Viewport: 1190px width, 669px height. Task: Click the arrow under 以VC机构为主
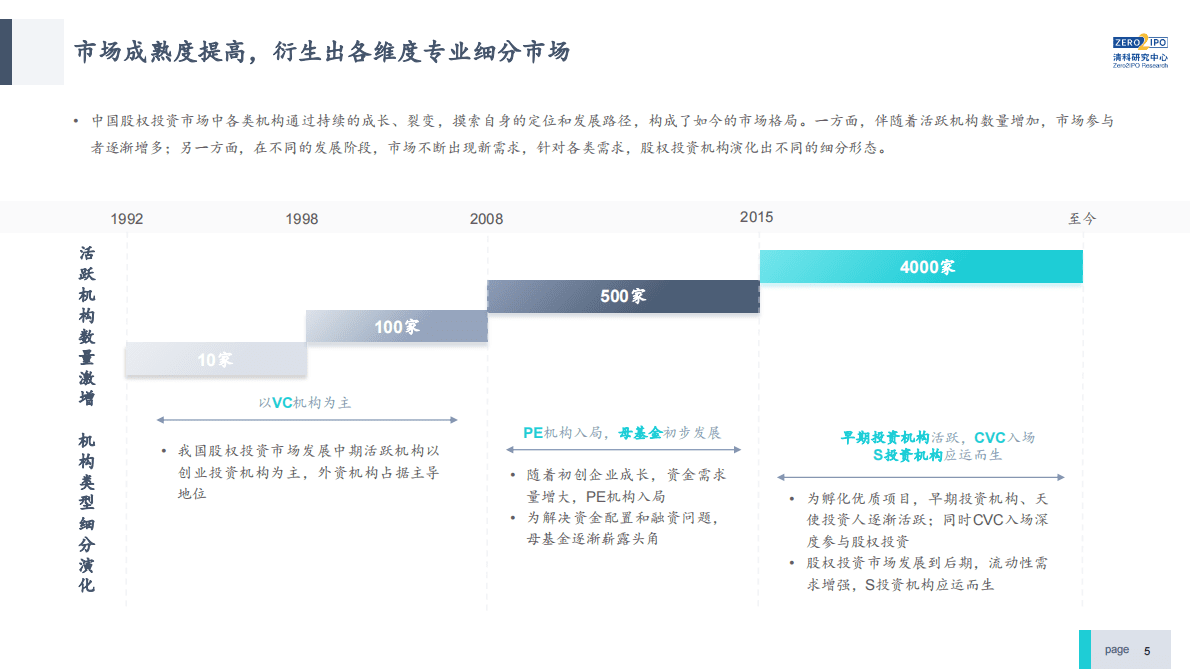tap(305, 421)
